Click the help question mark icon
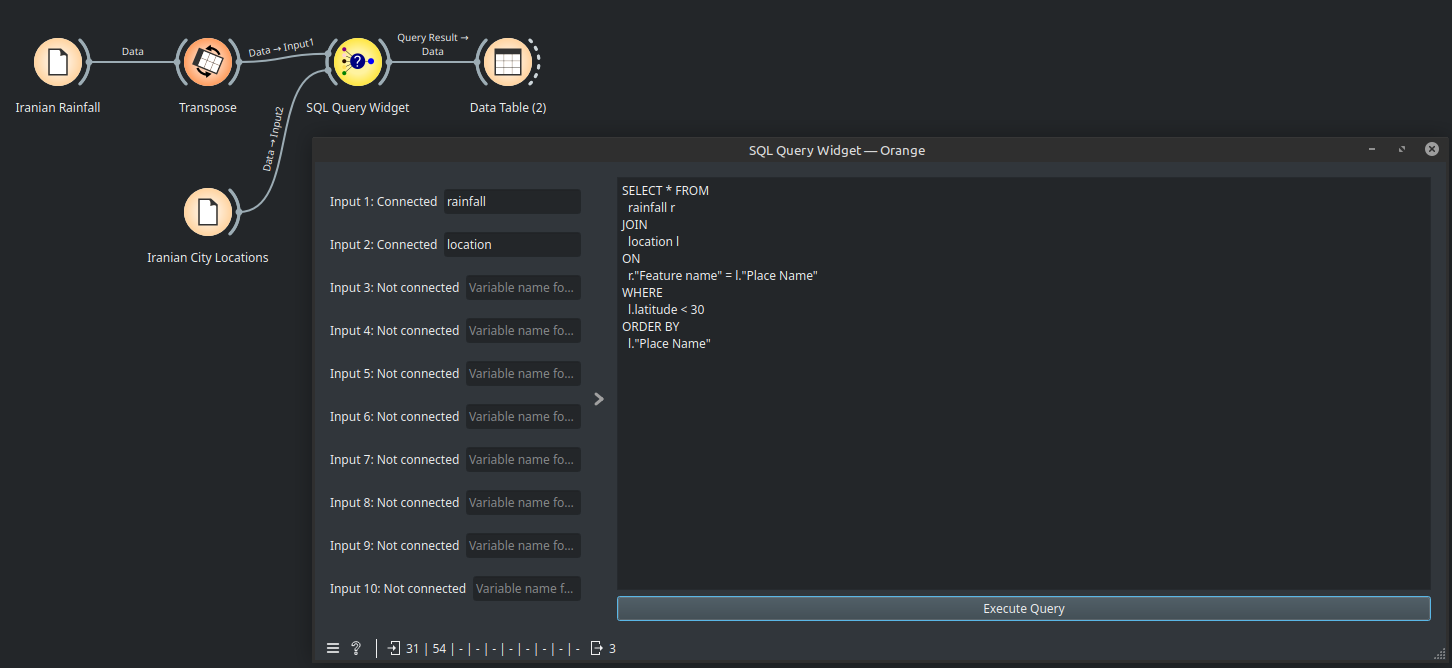Viewport: 1452px width, 668px height. pyautogui.click(x=356, y=648)
